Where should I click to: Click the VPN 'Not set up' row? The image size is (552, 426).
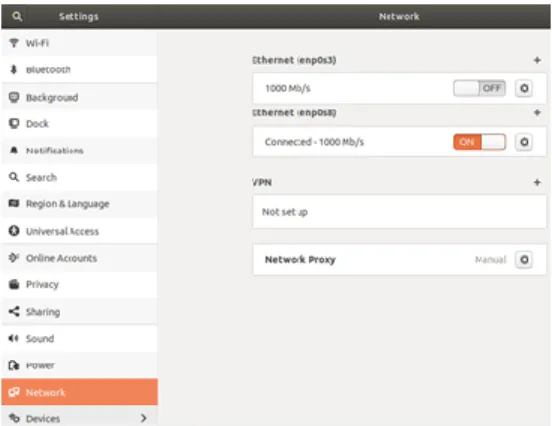point(399,212)
